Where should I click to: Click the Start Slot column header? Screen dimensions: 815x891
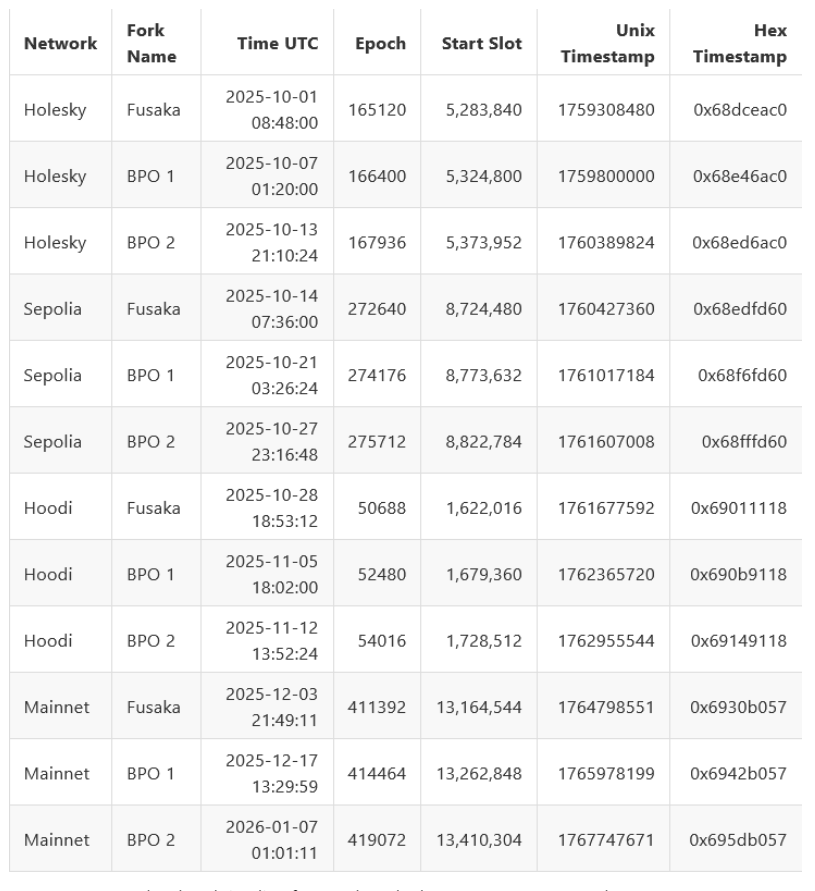pos(482,44)
